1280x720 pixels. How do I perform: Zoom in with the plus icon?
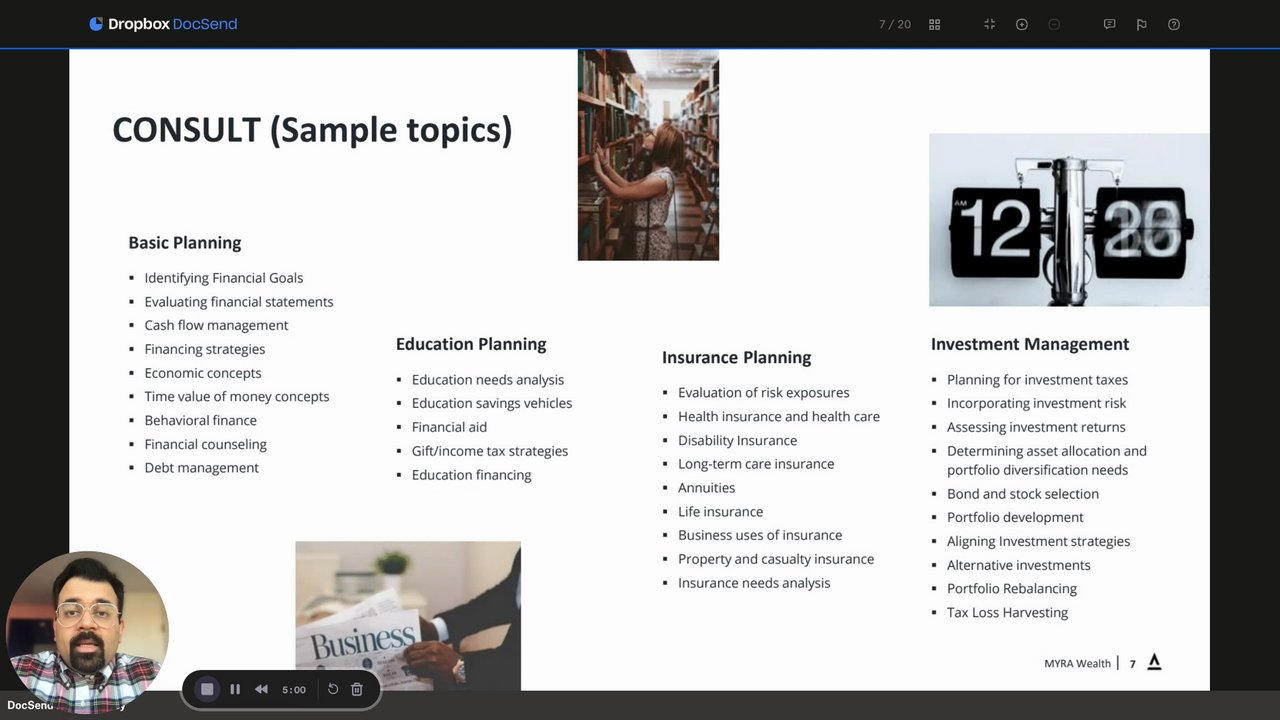coord(1021,24)
